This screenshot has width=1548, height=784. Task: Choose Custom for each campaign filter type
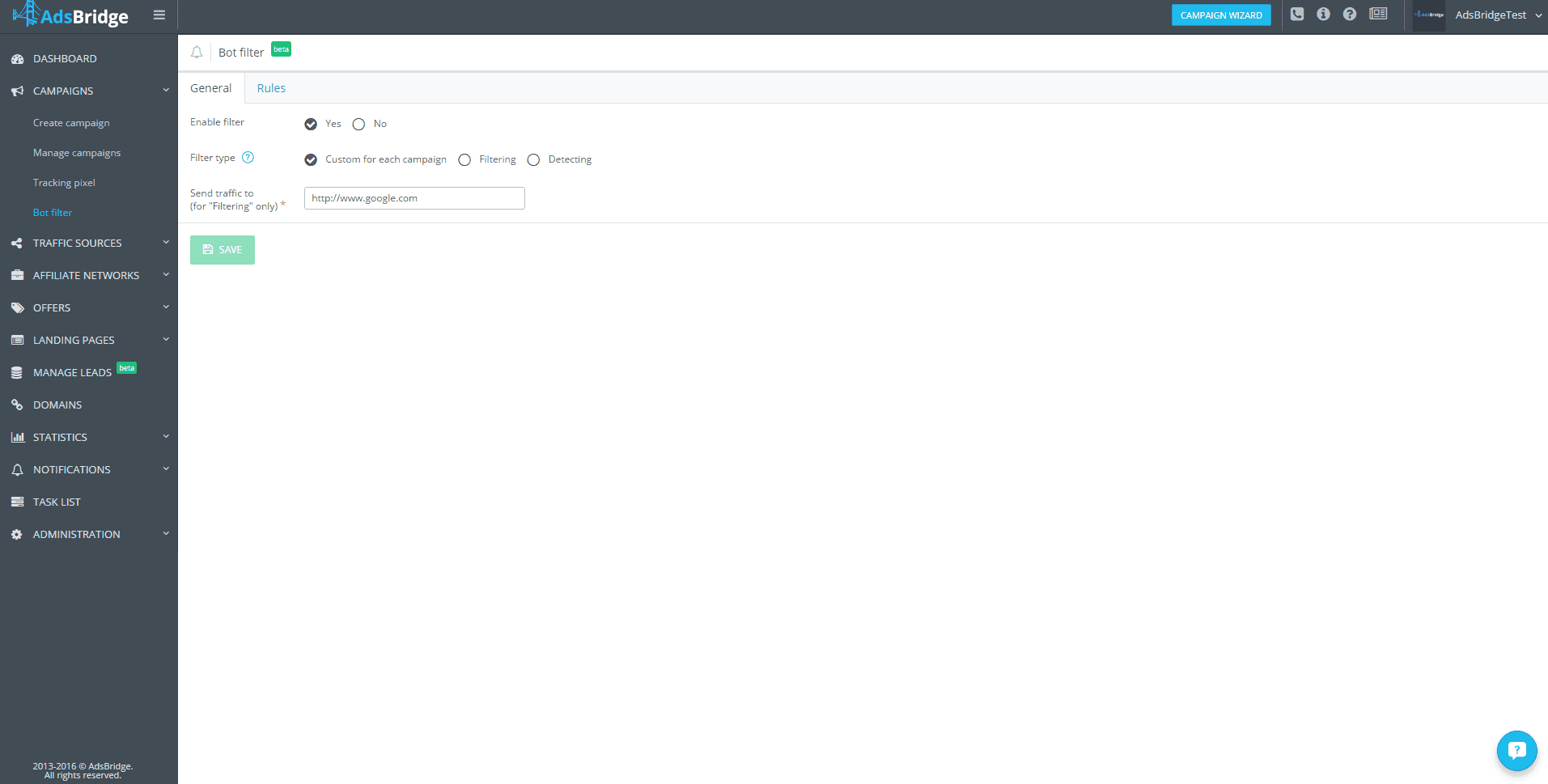pyautogui.click(x=311, y=159)
